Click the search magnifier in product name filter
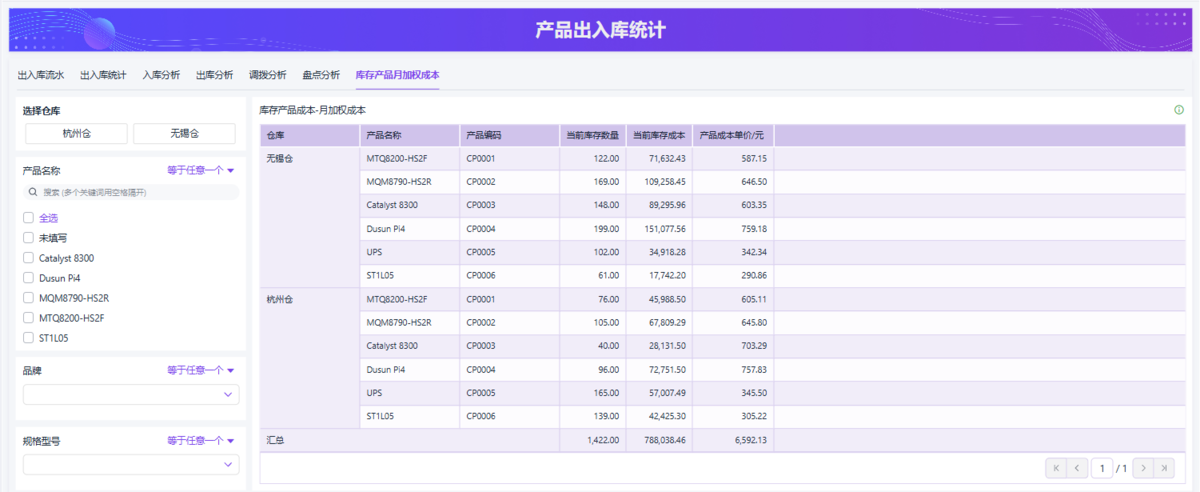1200x492 pixels. pyautogui.click(x=33, y=192)
